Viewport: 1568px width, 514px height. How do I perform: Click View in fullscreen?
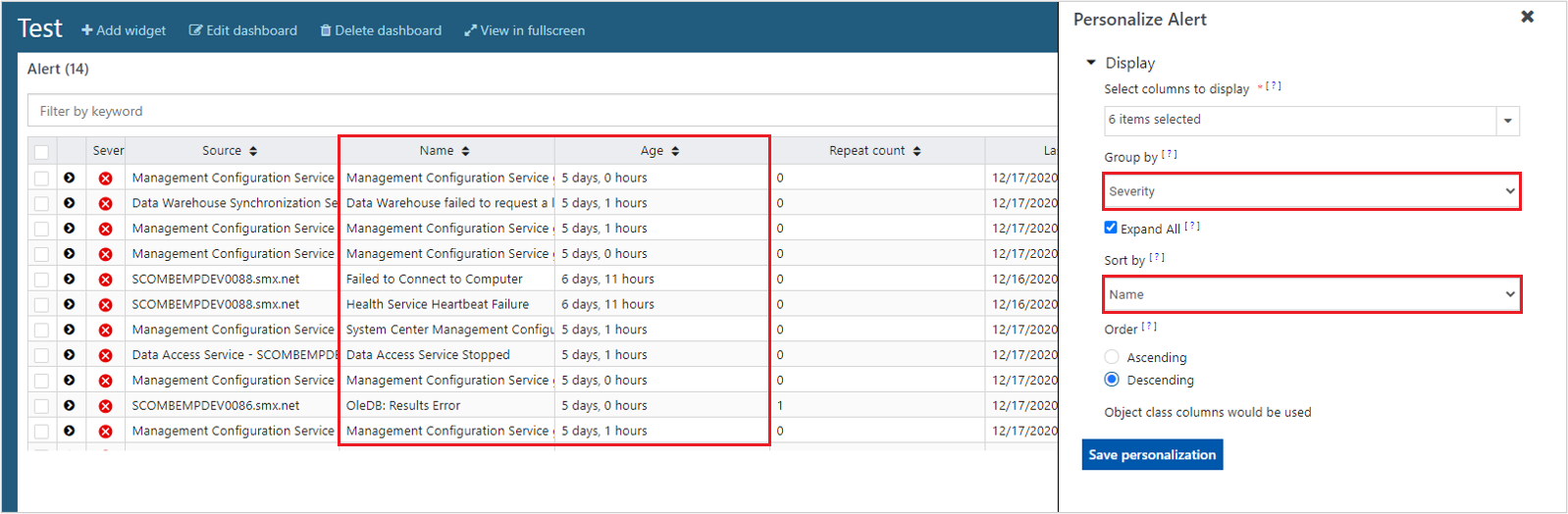525,30
